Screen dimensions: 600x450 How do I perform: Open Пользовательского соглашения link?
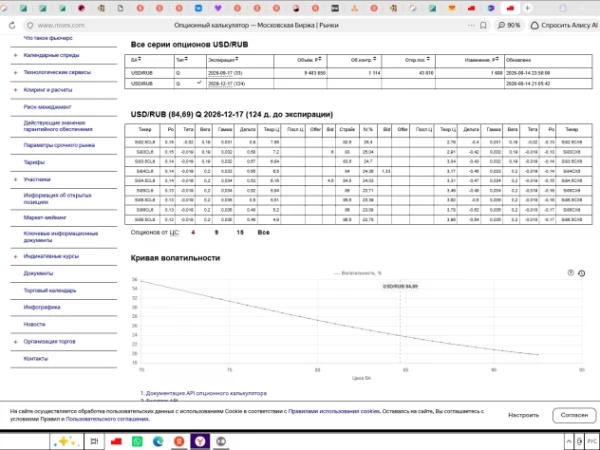click(x=108, y=419)
